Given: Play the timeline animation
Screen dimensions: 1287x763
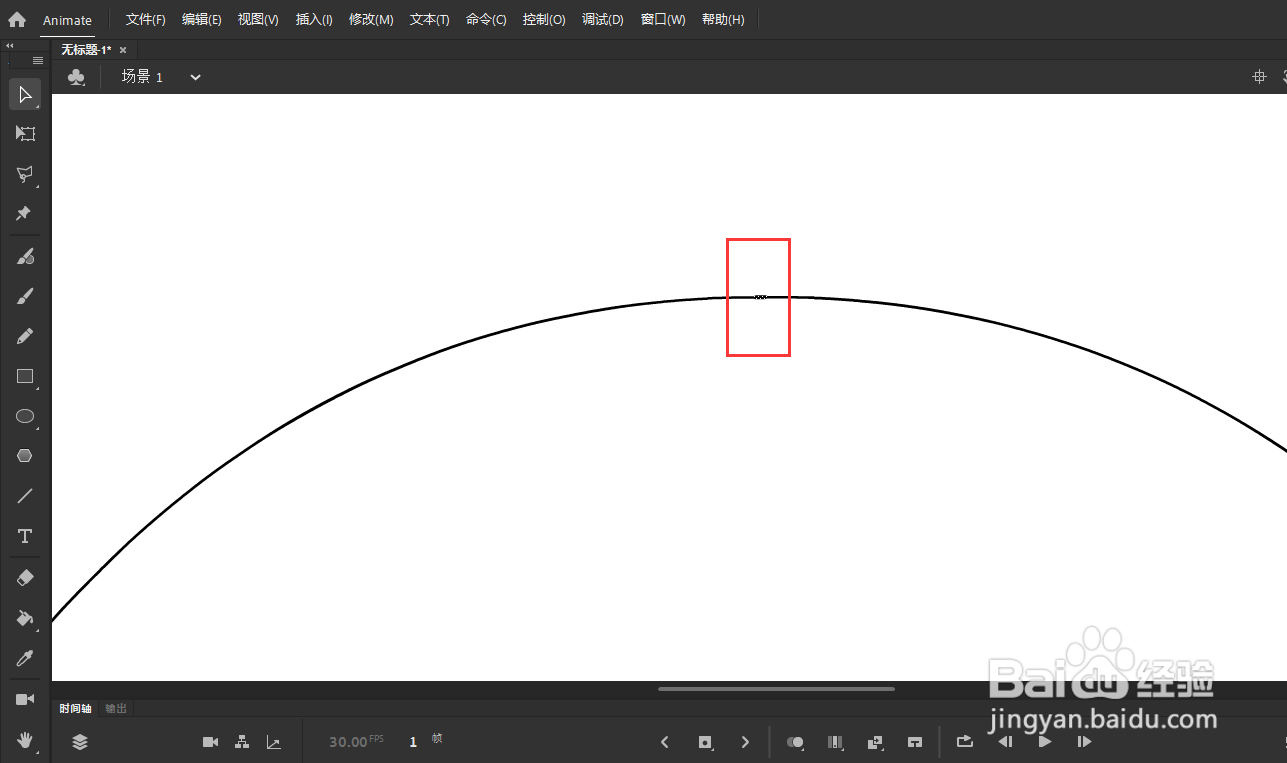Looking at the screenshot, I should (x=1045, y=742).
